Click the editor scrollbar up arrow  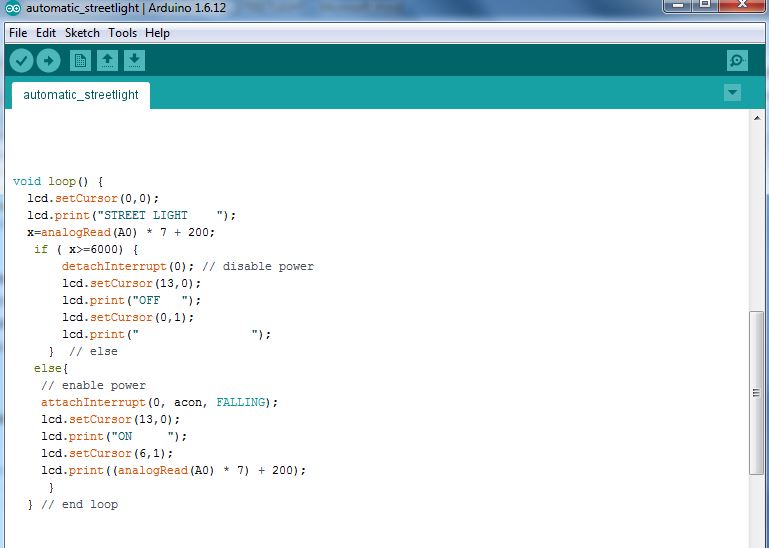[758, 118]
